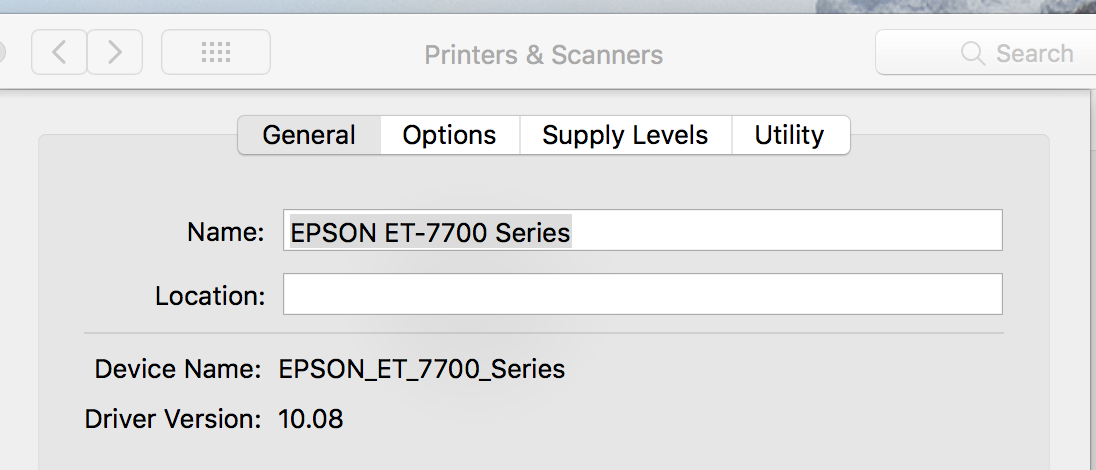Go back using the left chevron button
Viewport: 1096px width, 470px height.
tap(59, 53)
